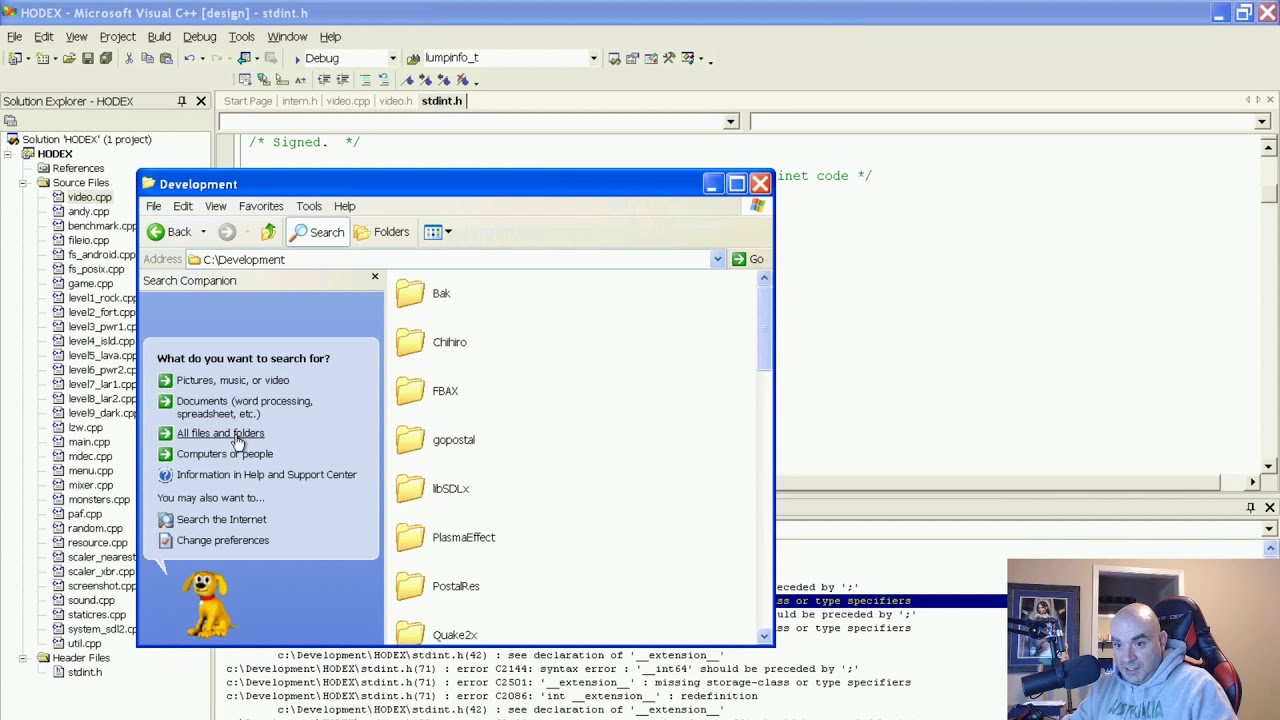Click the Go button arrow icon
The height and width of the screenshot is (720, 1280).
pyautogui.click(x=739, y=259)
